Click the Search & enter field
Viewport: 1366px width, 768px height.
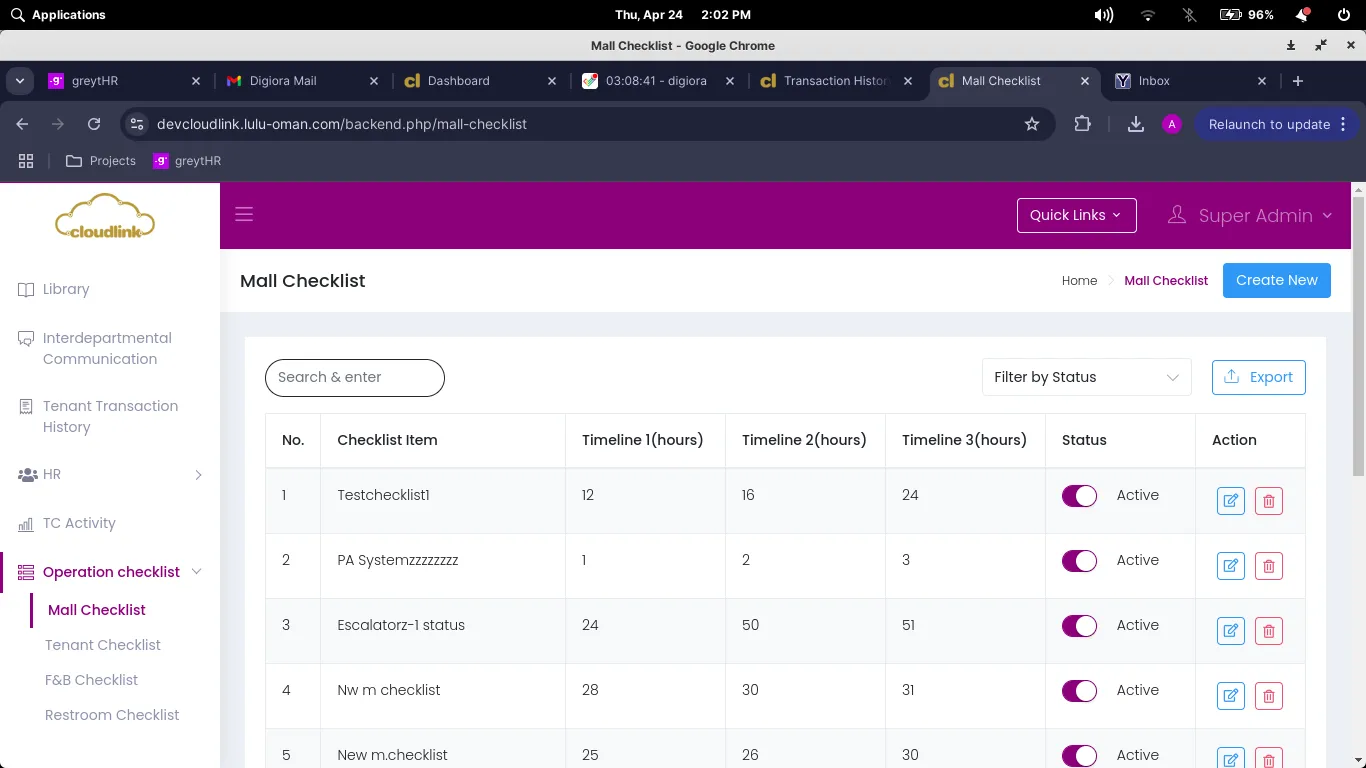point(354,377)
